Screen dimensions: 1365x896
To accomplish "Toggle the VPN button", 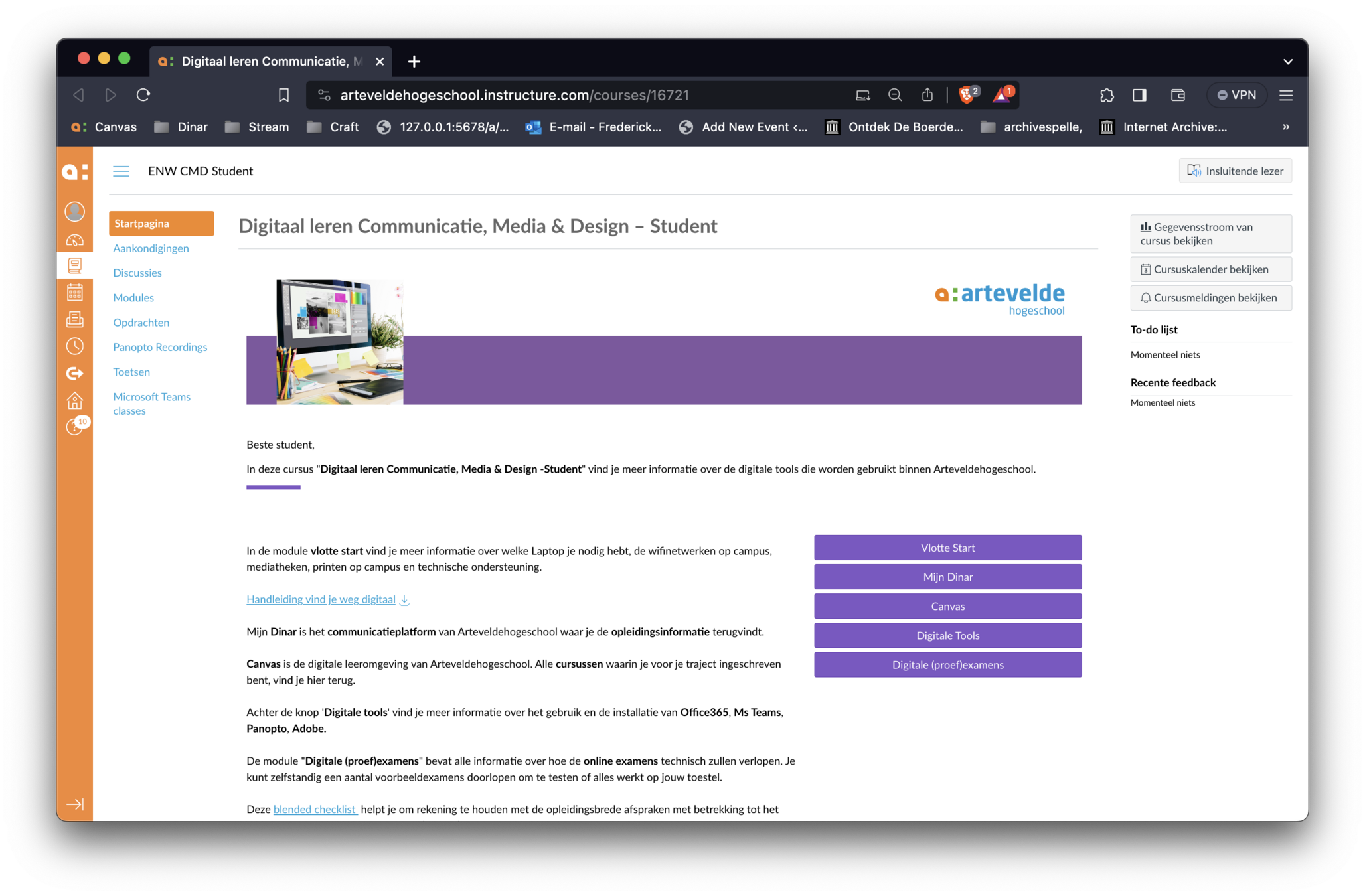I will [1236, 95].
